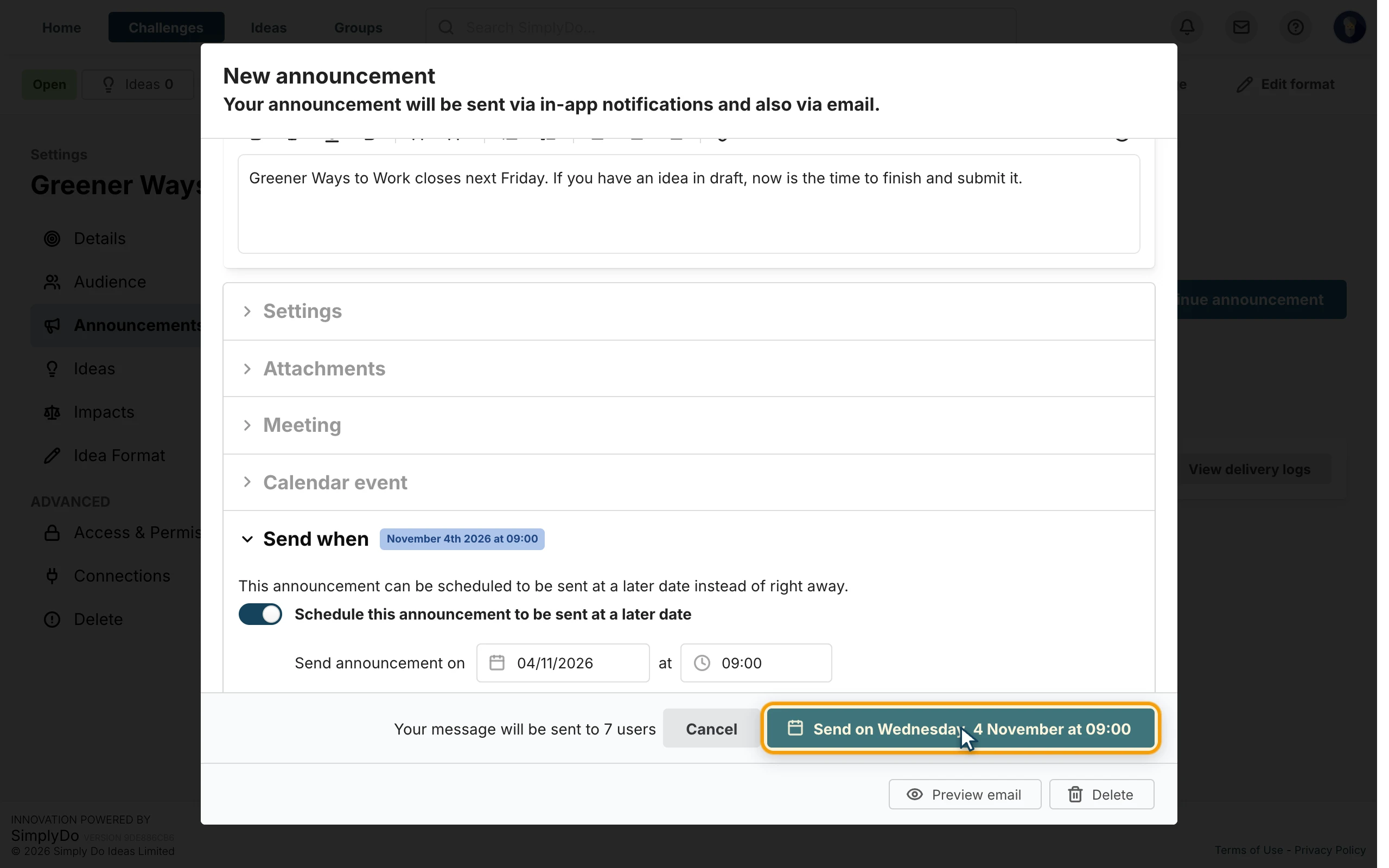
Task: Open the help question mark icon
Action: point(1295,27)
